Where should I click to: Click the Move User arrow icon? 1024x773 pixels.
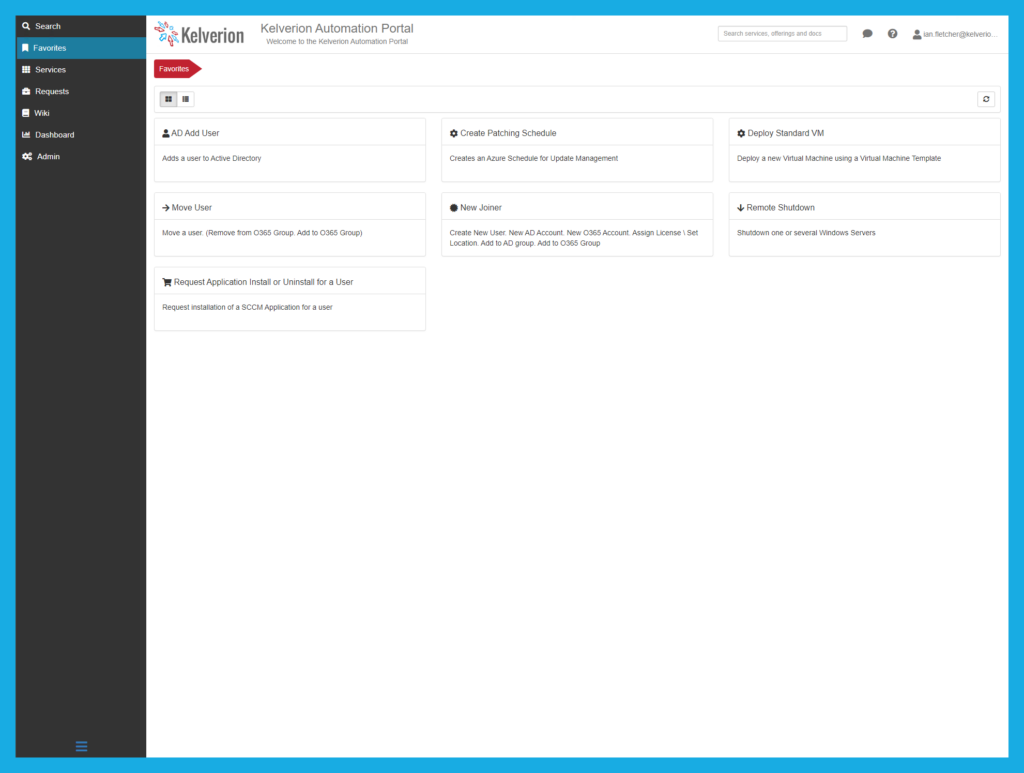coord(166,208)
